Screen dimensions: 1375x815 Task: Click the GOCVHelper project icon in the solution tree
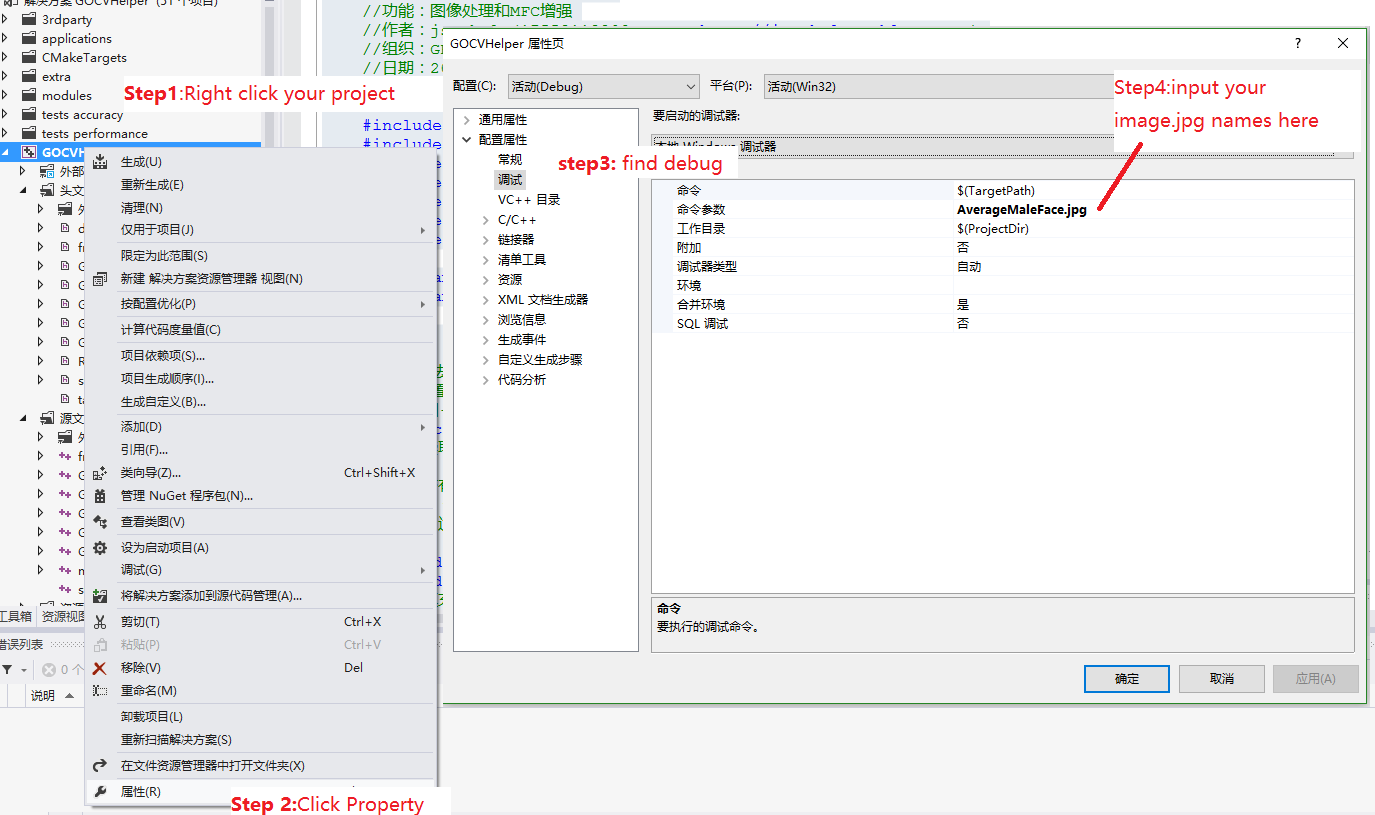point(29,153)
